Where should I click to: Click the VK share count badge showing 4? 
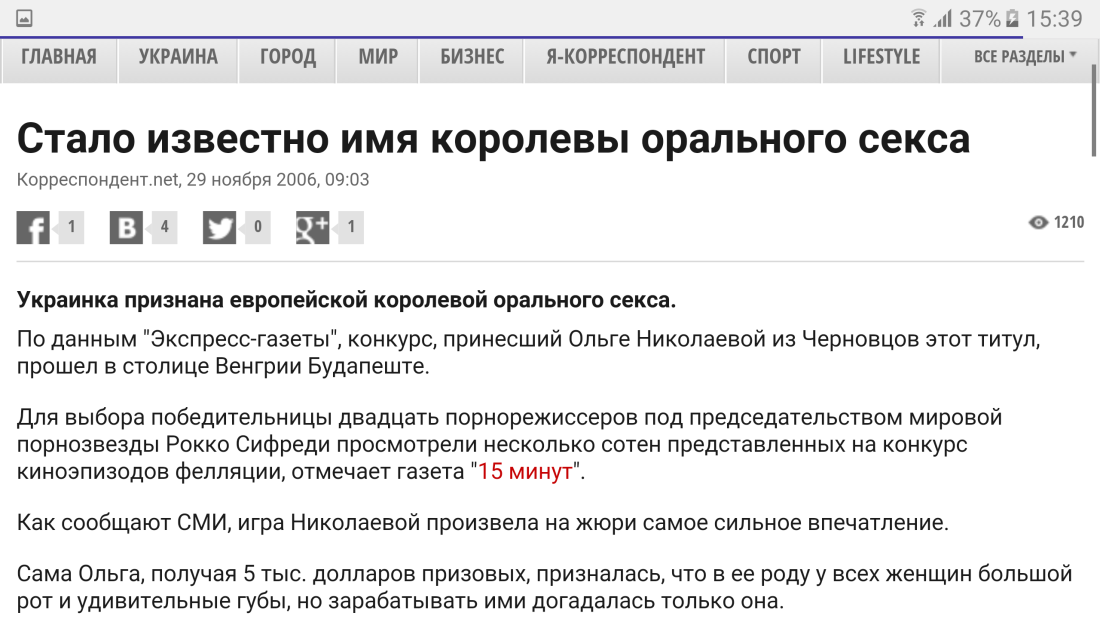click(x=166, y=227)
